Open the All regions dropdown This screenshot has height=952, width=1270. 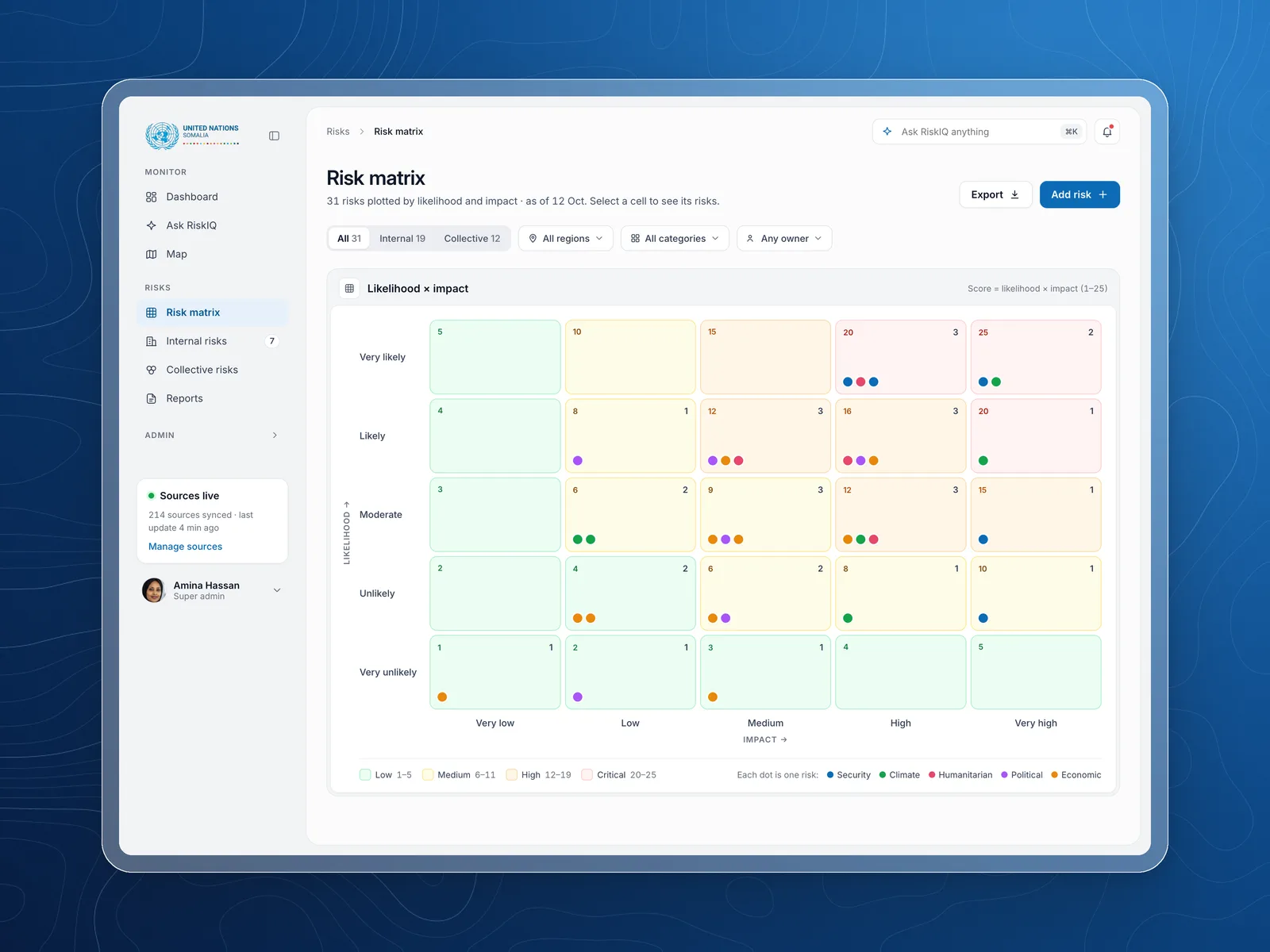click(x=566, y=238)
